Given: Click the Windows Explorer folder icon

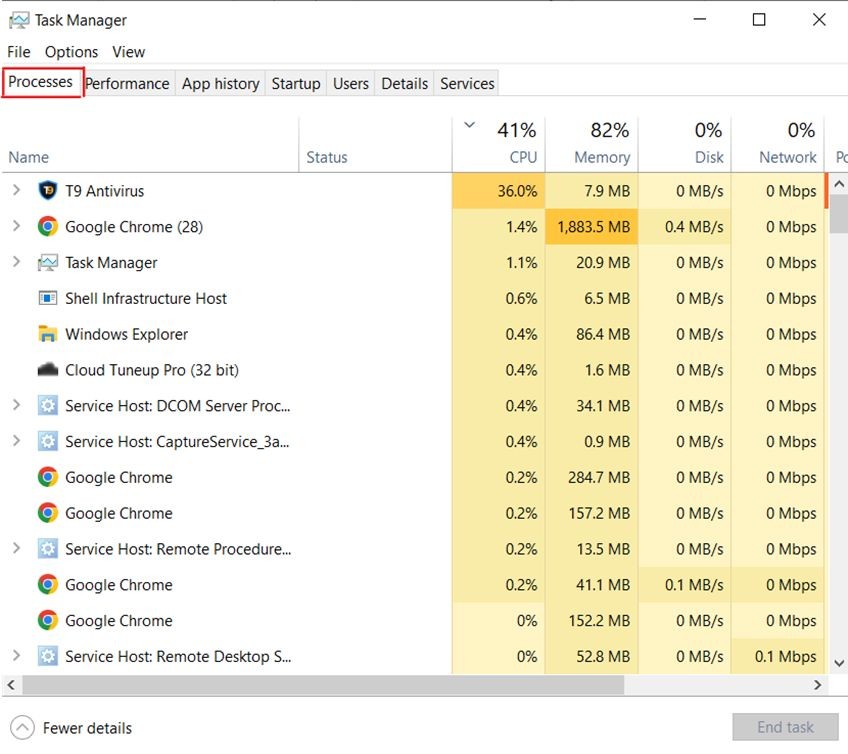Looking at the screenshot, I should pyautogui.click(x=47, y=334).
